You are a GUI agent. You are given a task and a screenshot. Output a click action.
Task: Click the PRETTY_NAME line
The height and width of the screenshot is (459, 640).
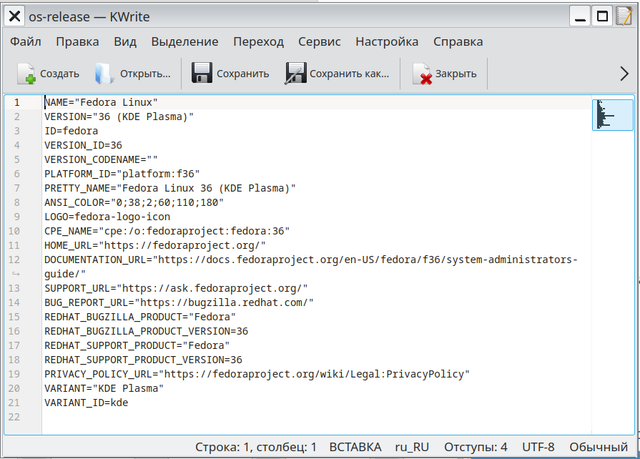pyautogui.click(x=170, y=188)
